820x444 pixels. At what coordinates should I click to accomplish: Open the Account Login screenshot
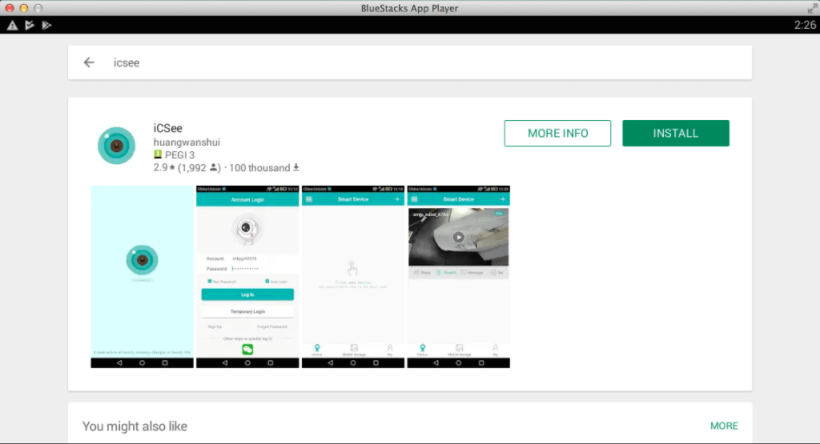pos(247,277)
